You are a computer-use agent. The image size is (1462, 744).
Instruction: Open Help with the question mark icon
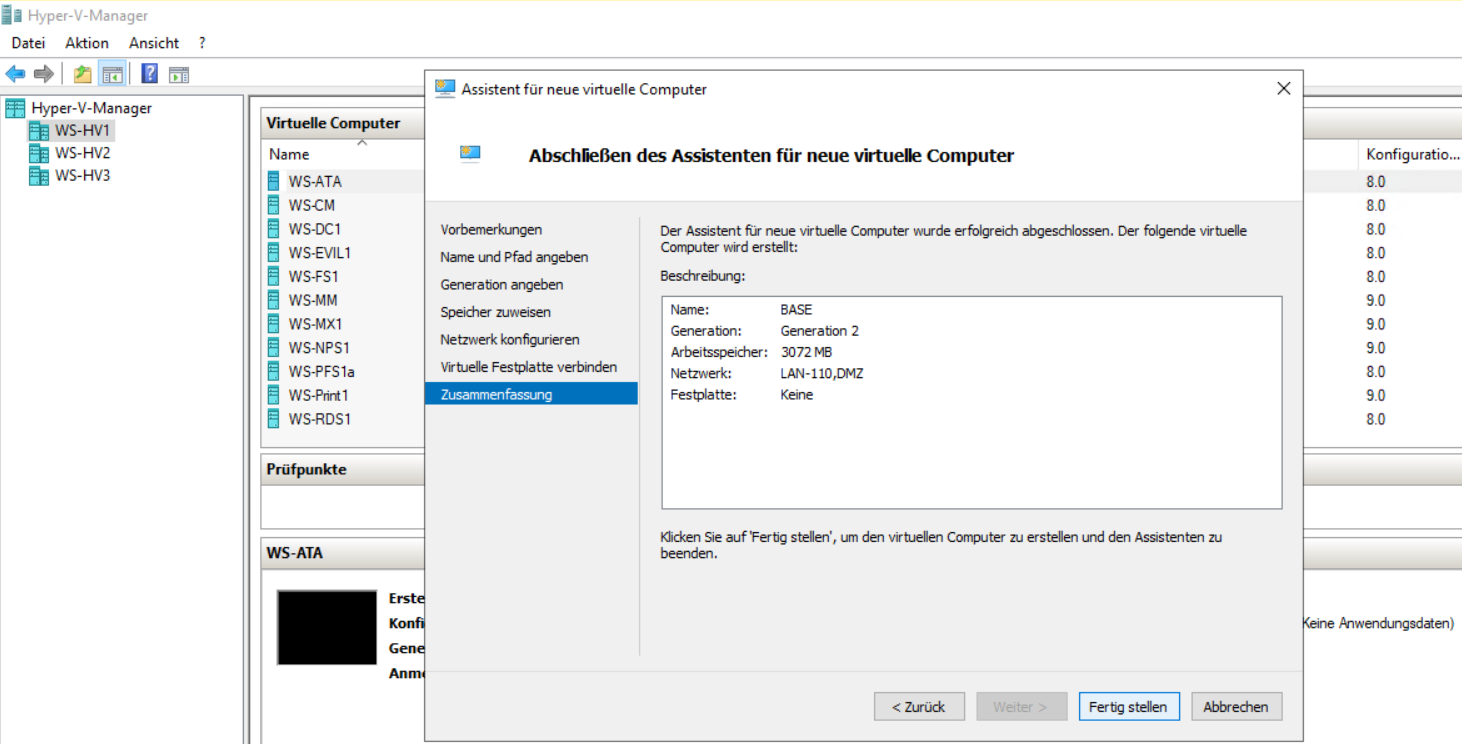pyautogui.click(x=150, y=74)
